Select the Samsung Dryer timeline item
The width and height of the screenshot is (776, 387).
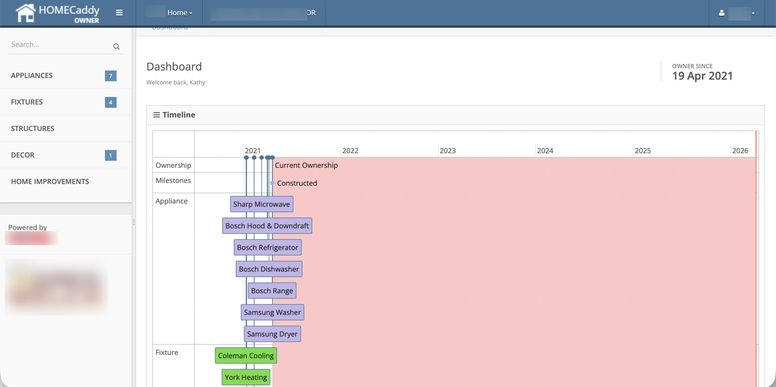click(272, 334)
